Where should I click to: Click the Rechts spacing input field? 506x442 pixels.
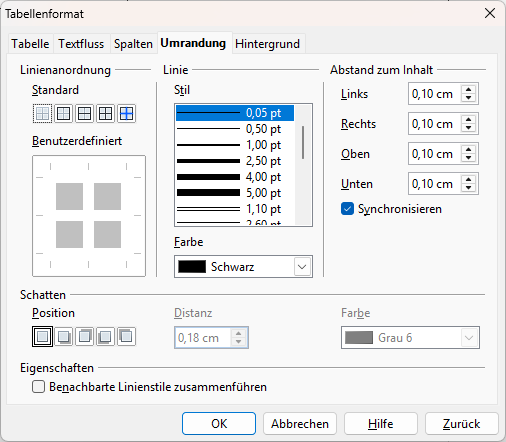[x=435, y=124]
